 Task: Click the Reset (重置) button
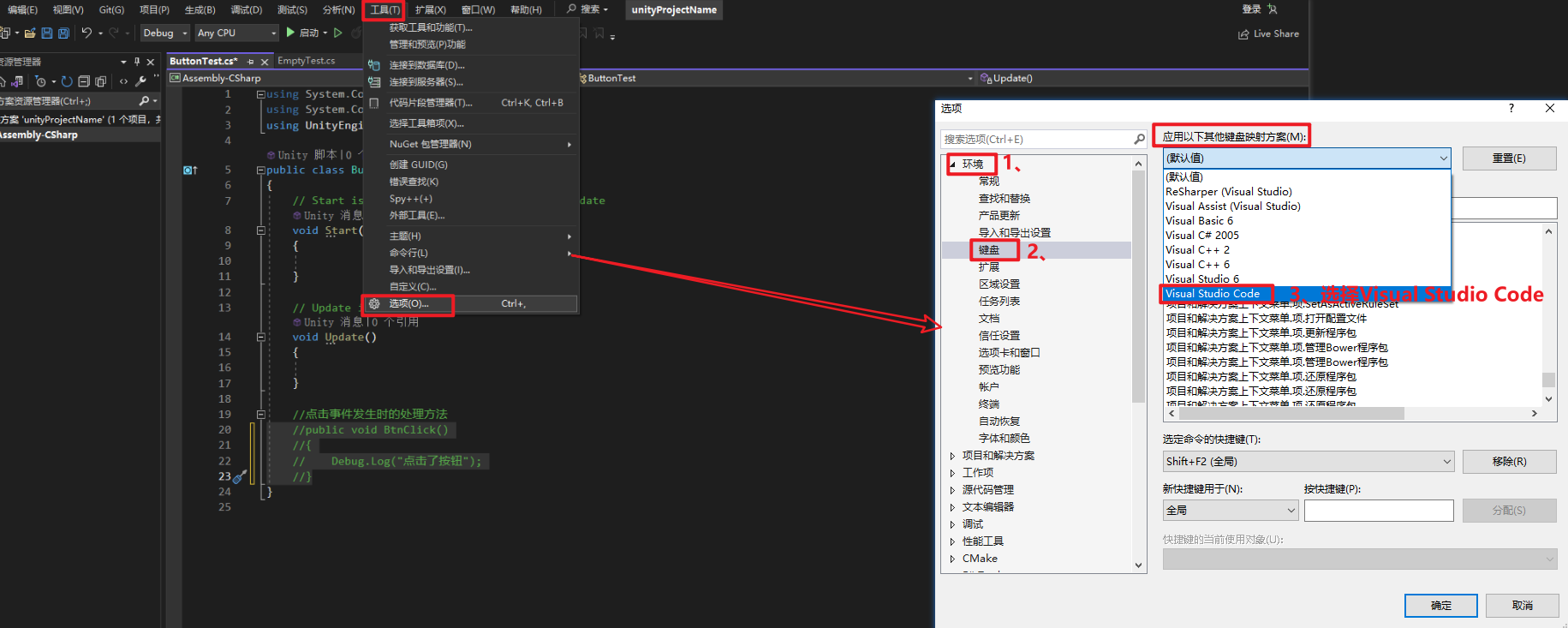(1509, 158)
